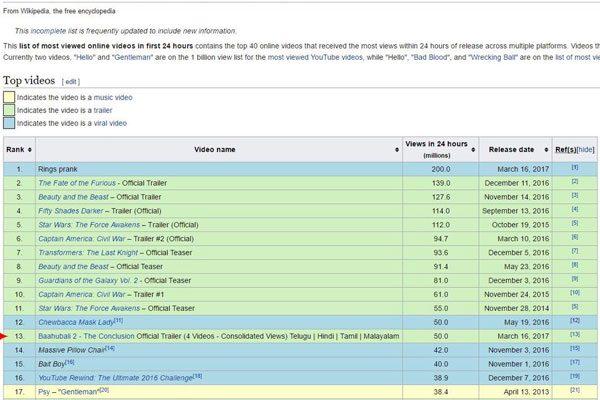This screenshot has width=600, height=400.
Task: Open The Fate of the Furious link
Action: pos(77,183)
